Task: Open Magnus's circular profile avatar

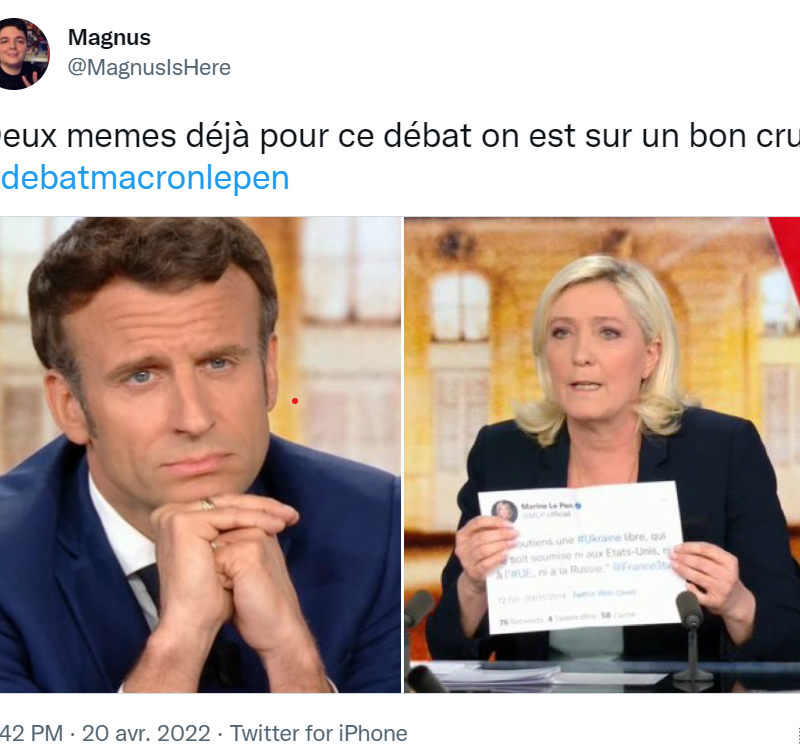Action: pyautogui.click(x=21, y=54)
